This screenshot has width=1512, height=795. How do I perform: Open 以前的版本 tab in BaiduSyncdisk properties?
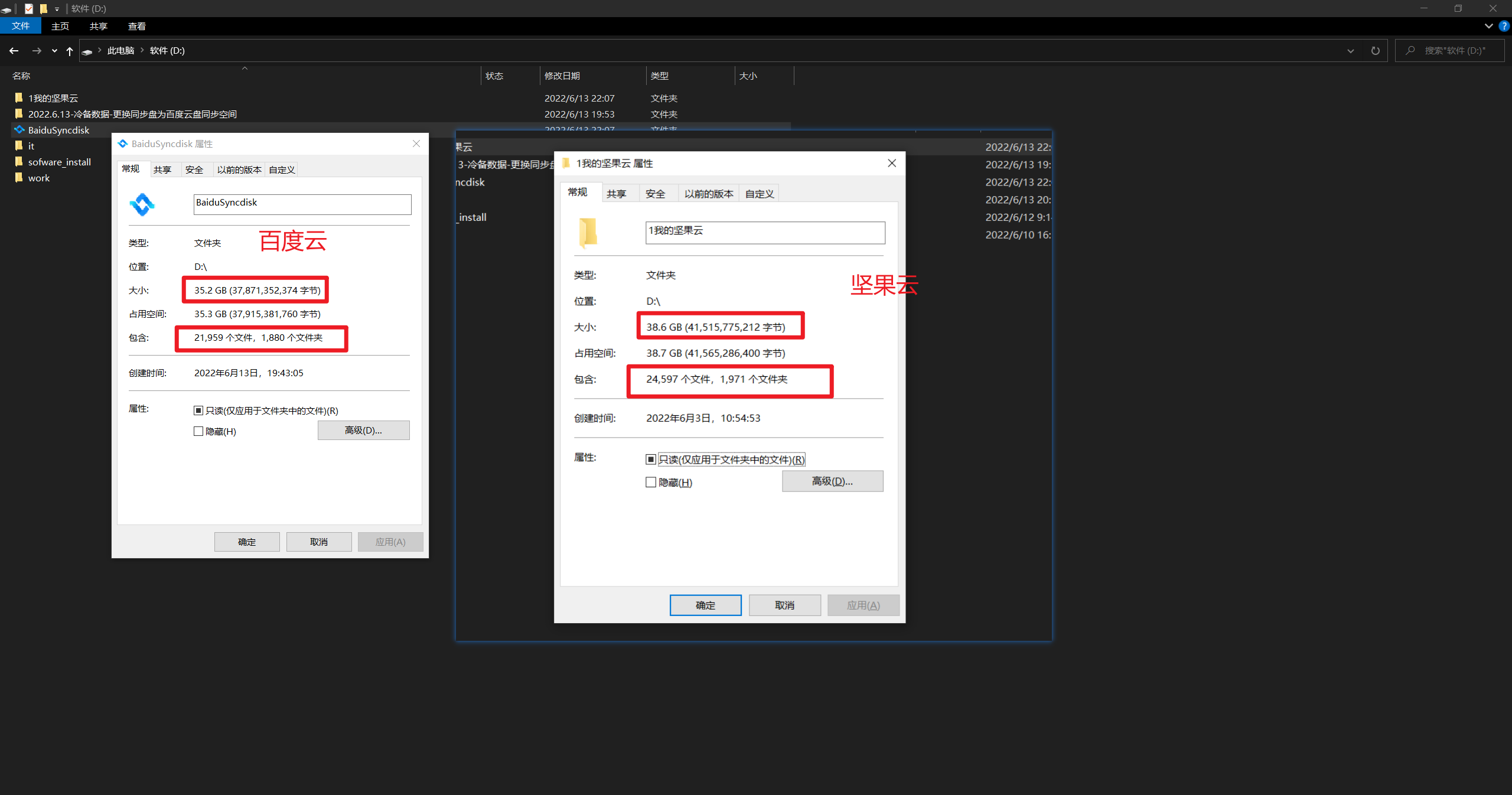(x=239, y=170)
